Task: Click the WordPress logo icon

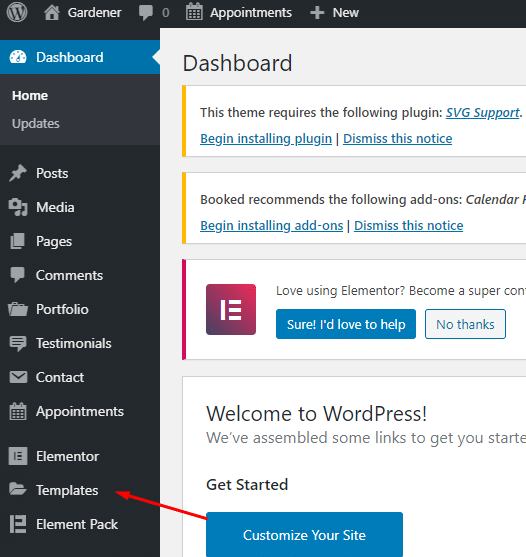Action: pyautogui.click(x=17, y=12)
